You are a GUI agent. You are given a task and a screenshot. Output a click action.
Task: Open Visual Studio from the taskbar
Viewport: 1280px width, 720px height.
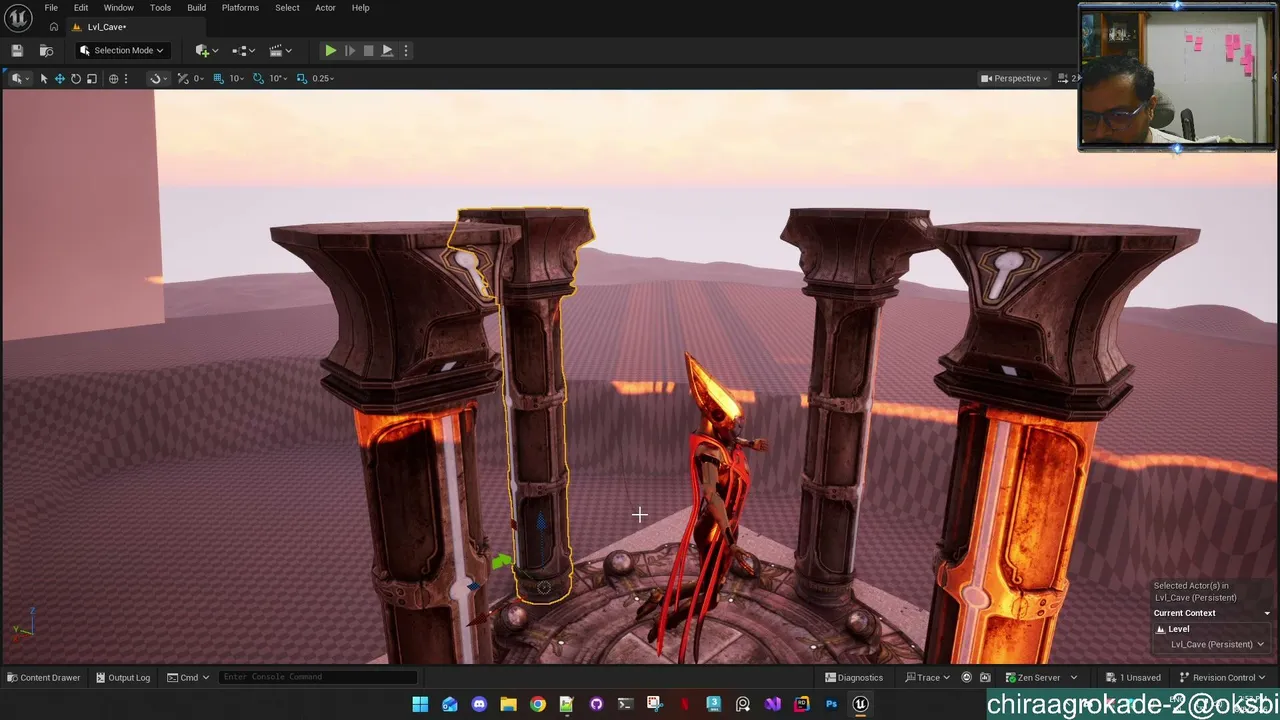click(772, 704)
